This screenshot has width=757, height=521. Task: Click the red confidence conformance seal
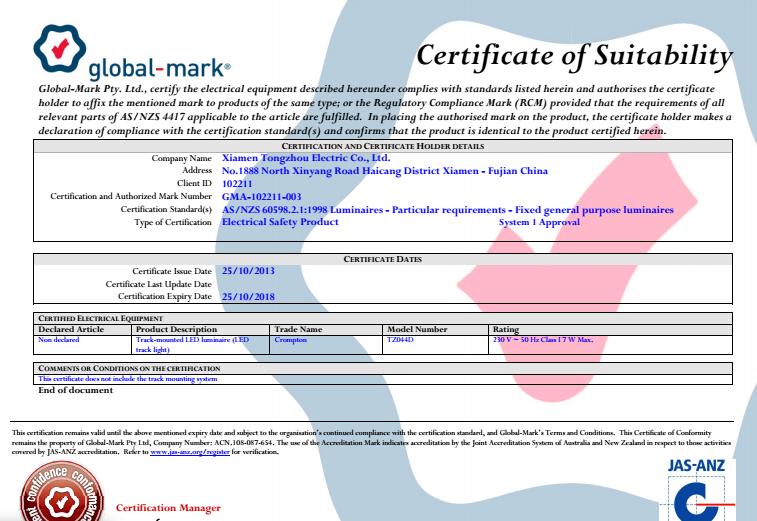click(x=62, y=491)
